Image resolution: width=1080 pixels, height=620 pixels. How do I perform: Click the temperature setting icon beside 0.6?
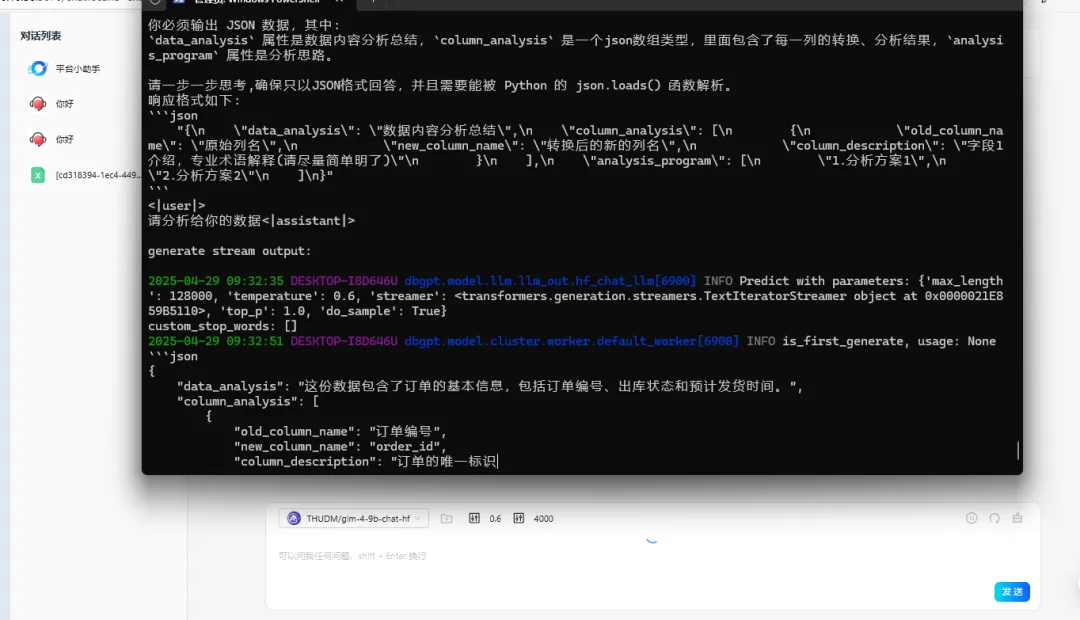point(474,518)
